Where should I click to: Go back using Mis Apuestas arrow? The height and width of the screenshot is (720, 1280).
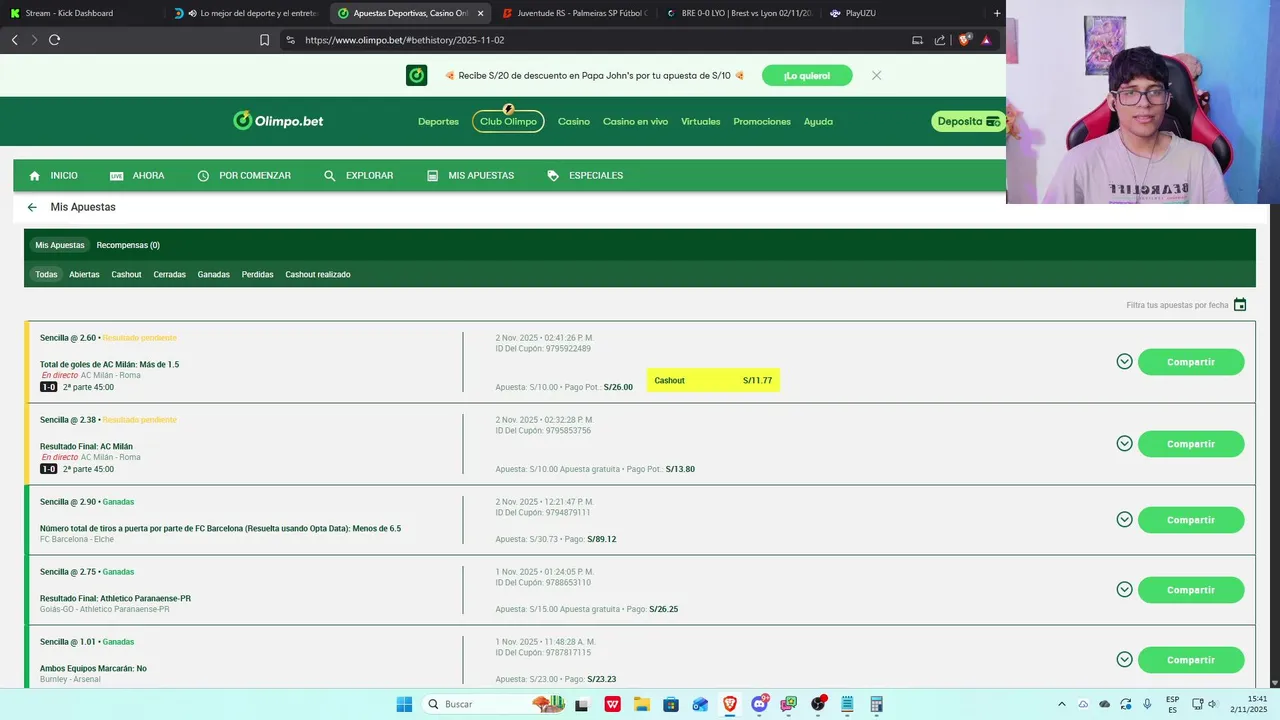click(32, 207)
